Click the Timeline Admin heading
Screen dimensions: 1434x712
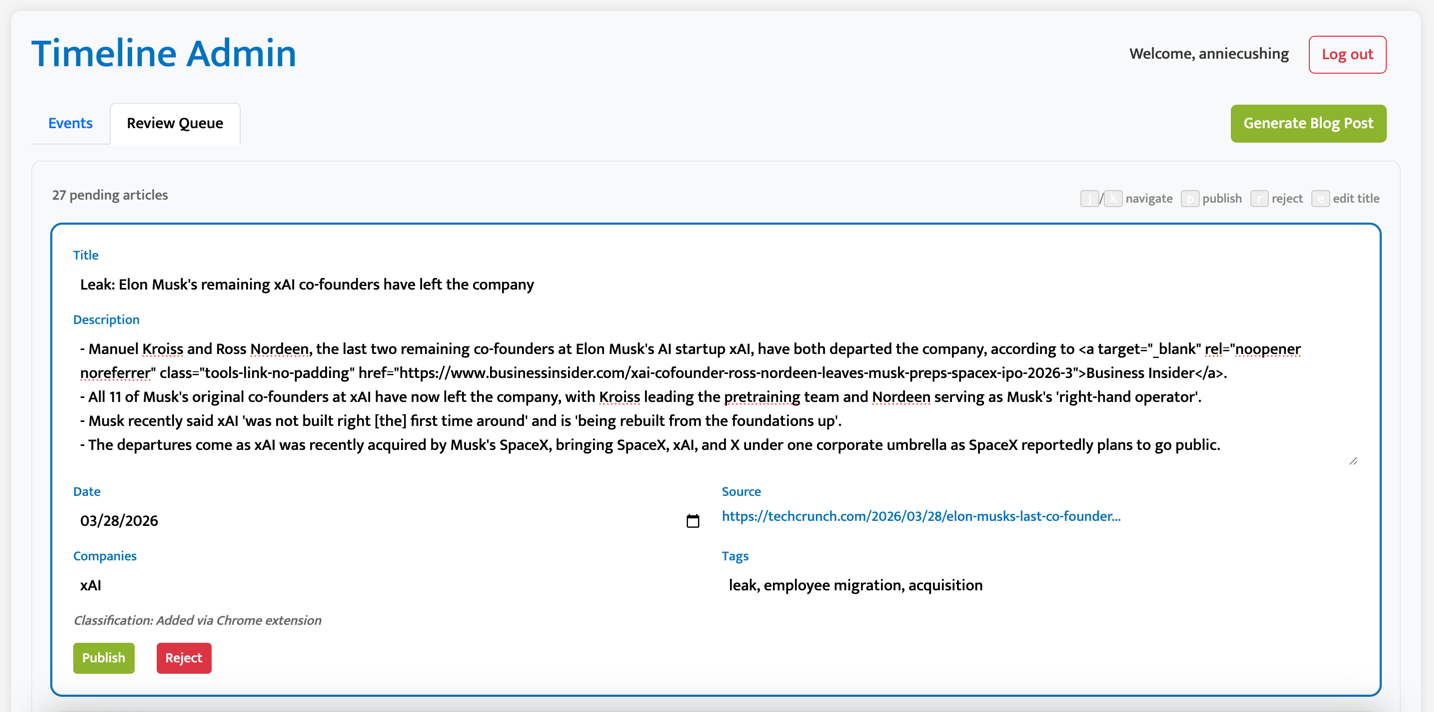164,54
